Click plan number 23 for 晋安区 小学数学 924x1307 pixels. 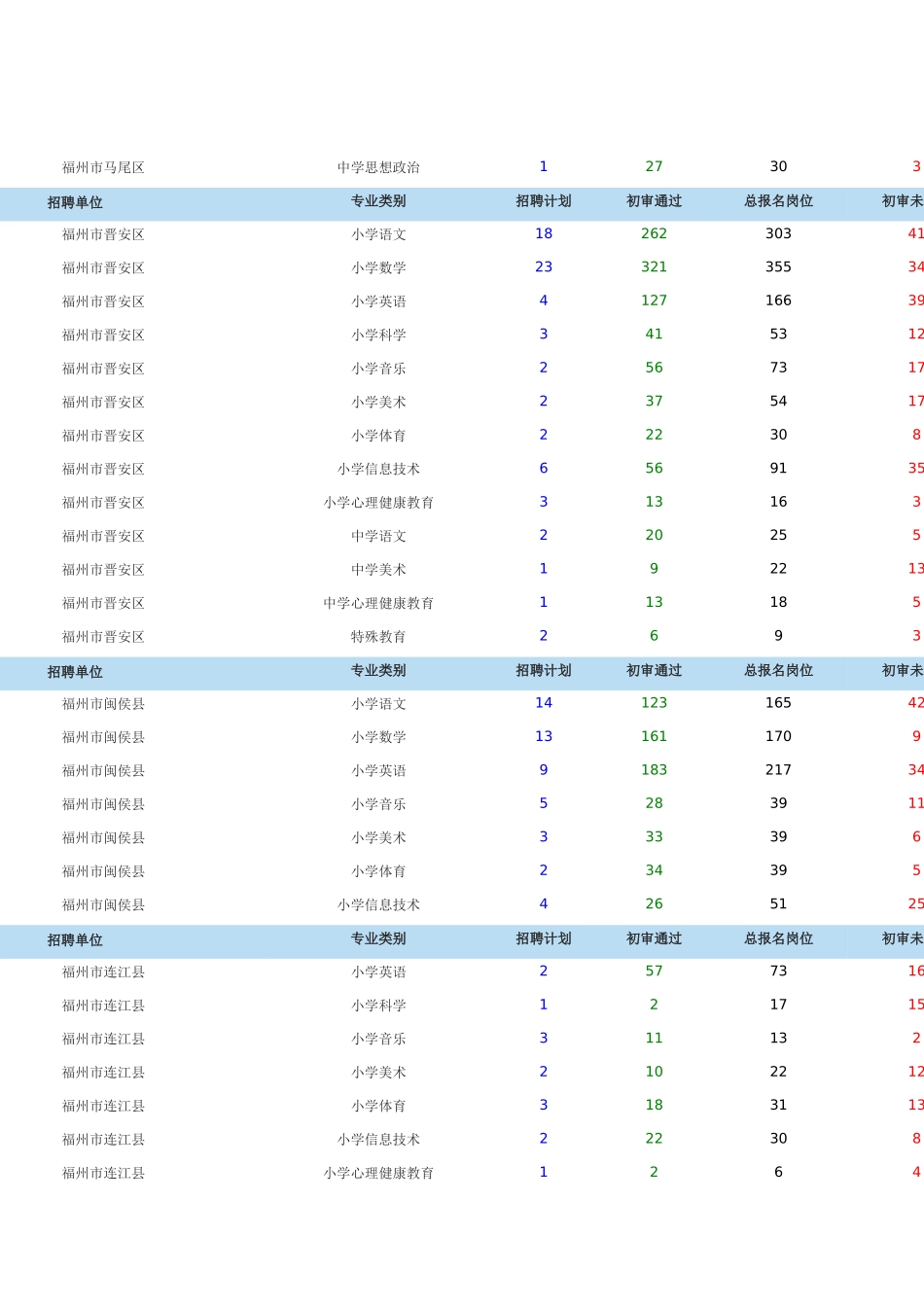[544, 267]
